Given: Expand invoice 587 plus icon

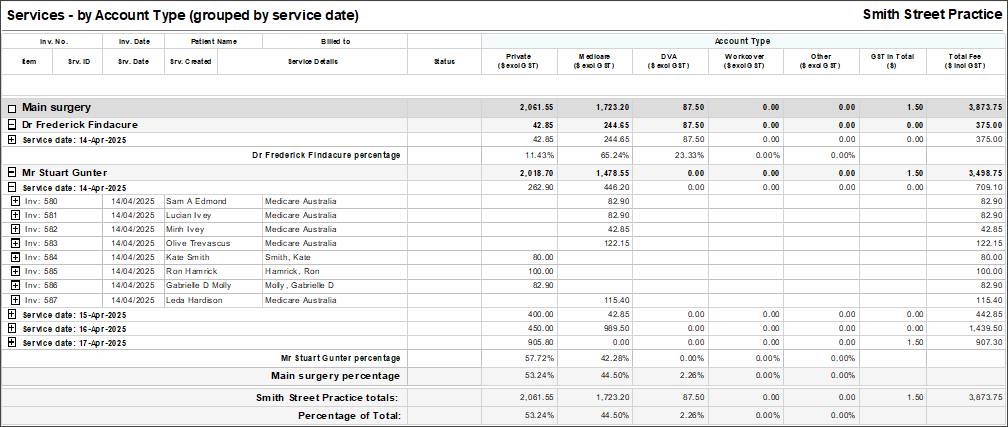Looking at the screenshot, I should (15, 300).
